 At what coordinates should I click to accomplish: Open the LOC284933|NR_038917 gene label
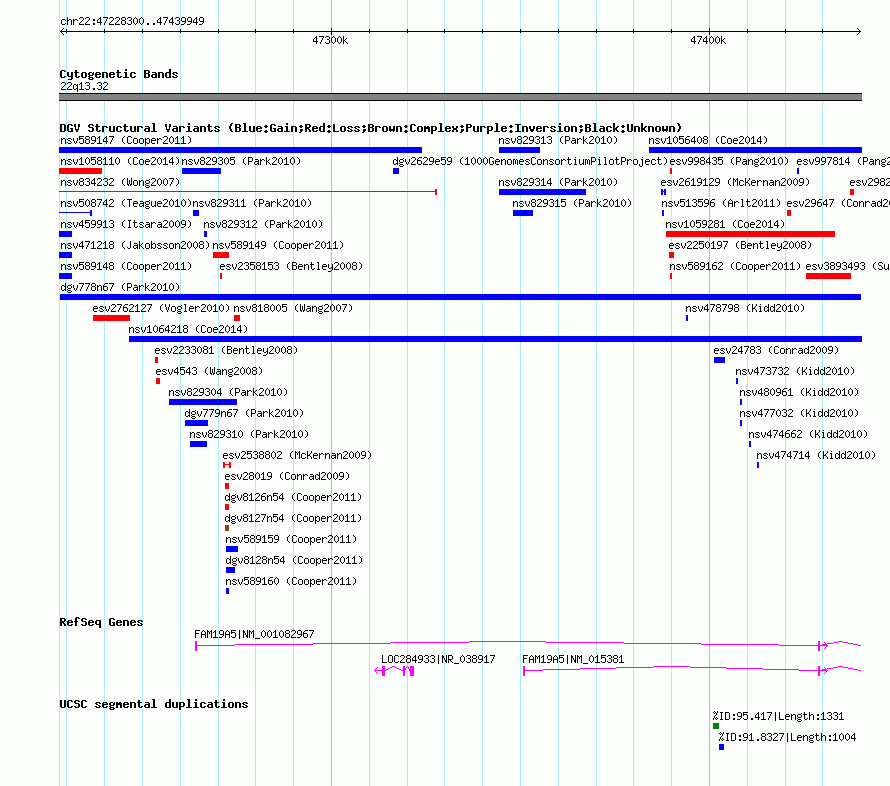(x=438, y=659)
